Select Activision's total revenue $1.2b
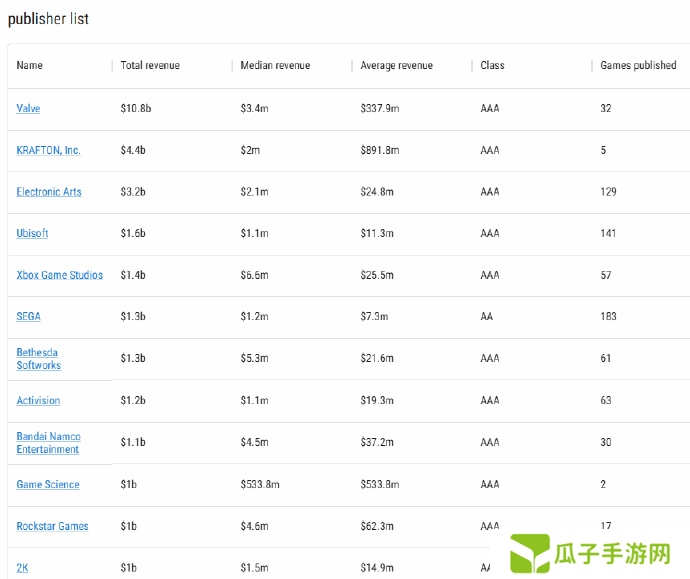 coord(133,400)
